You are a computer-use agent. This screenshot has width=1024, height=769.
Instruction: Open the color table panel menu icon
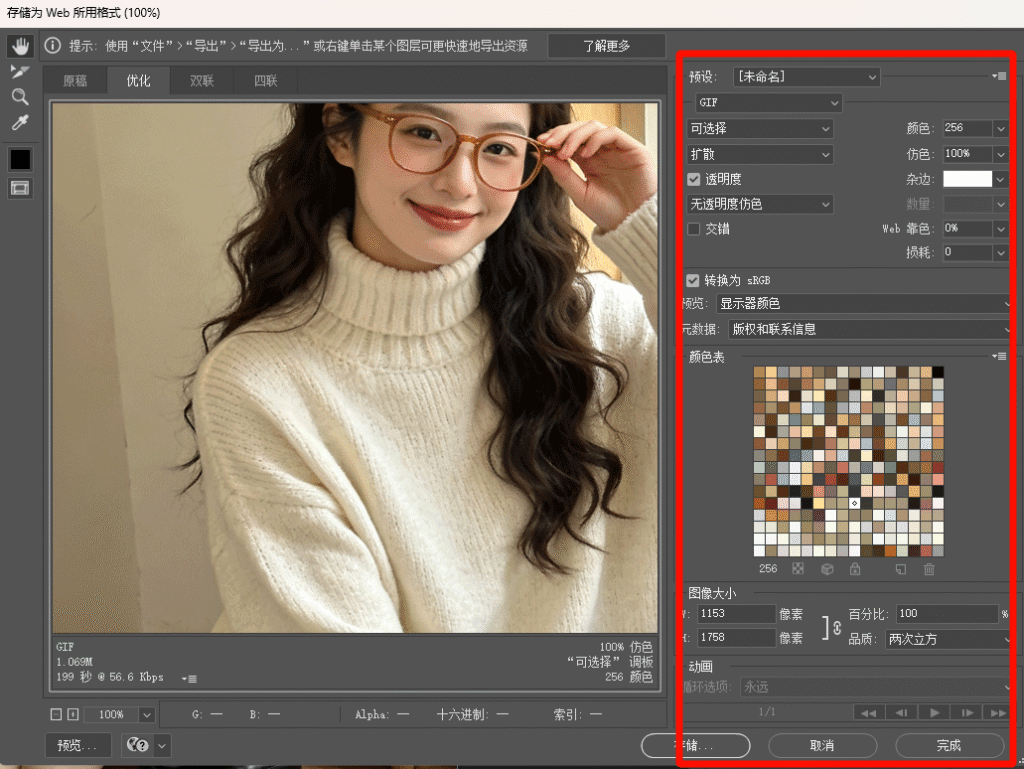point(999,356)
